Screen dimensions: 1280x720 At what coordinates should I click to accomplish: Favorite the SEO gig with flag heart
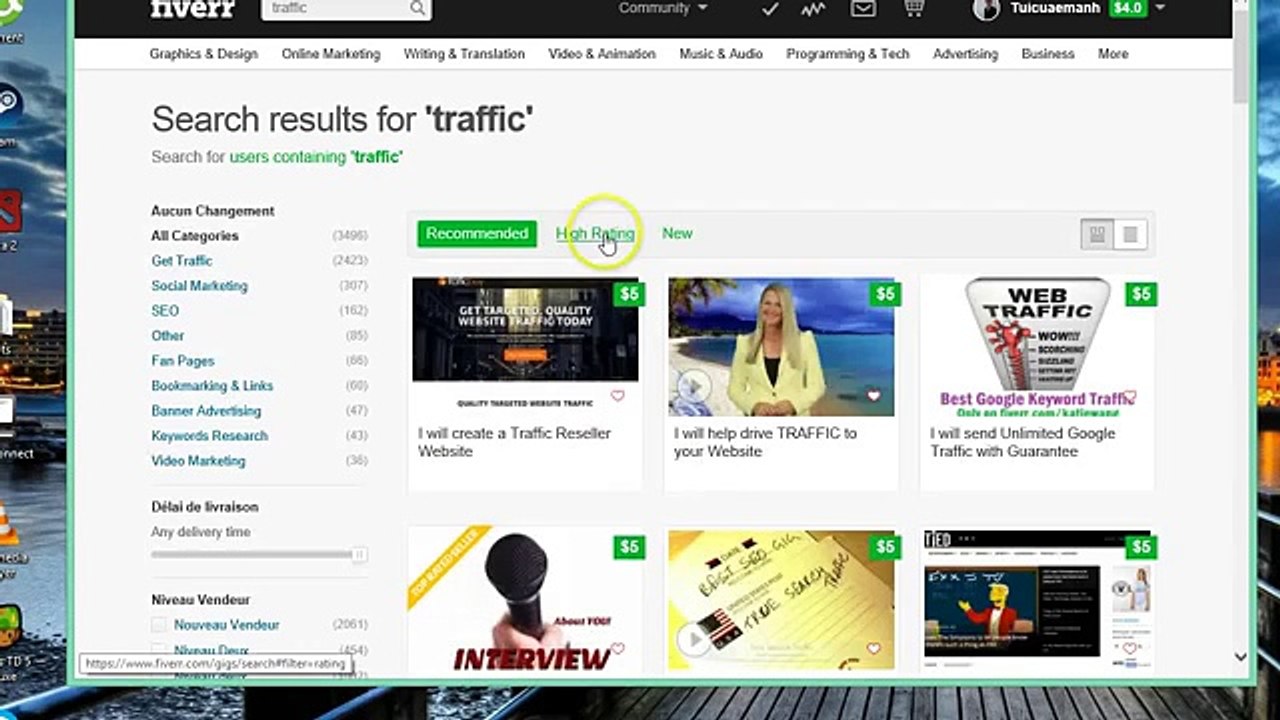[873, 649]
